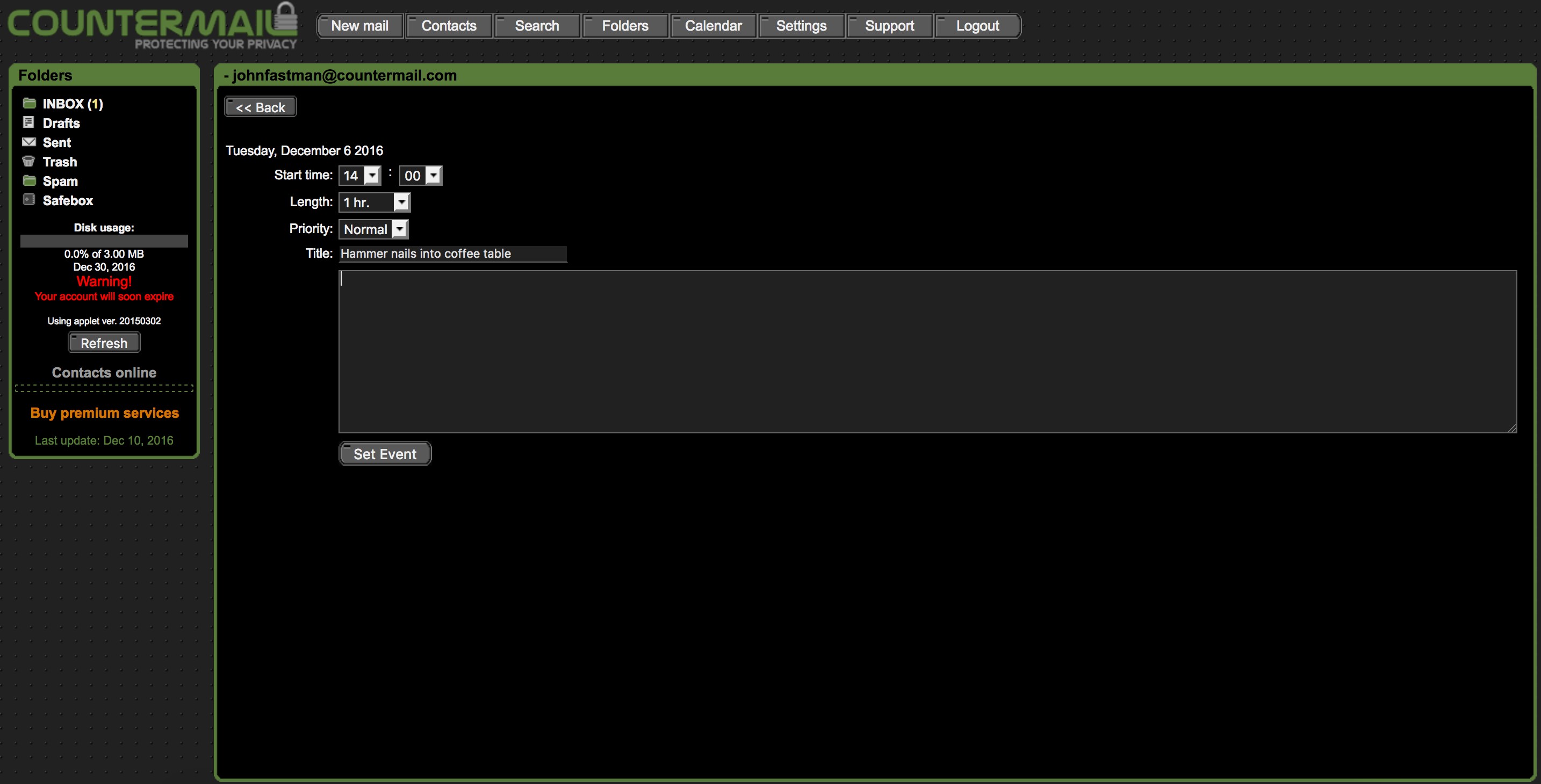Click the Drafts folder icon
1541x784 pixels.
(28, 122)
